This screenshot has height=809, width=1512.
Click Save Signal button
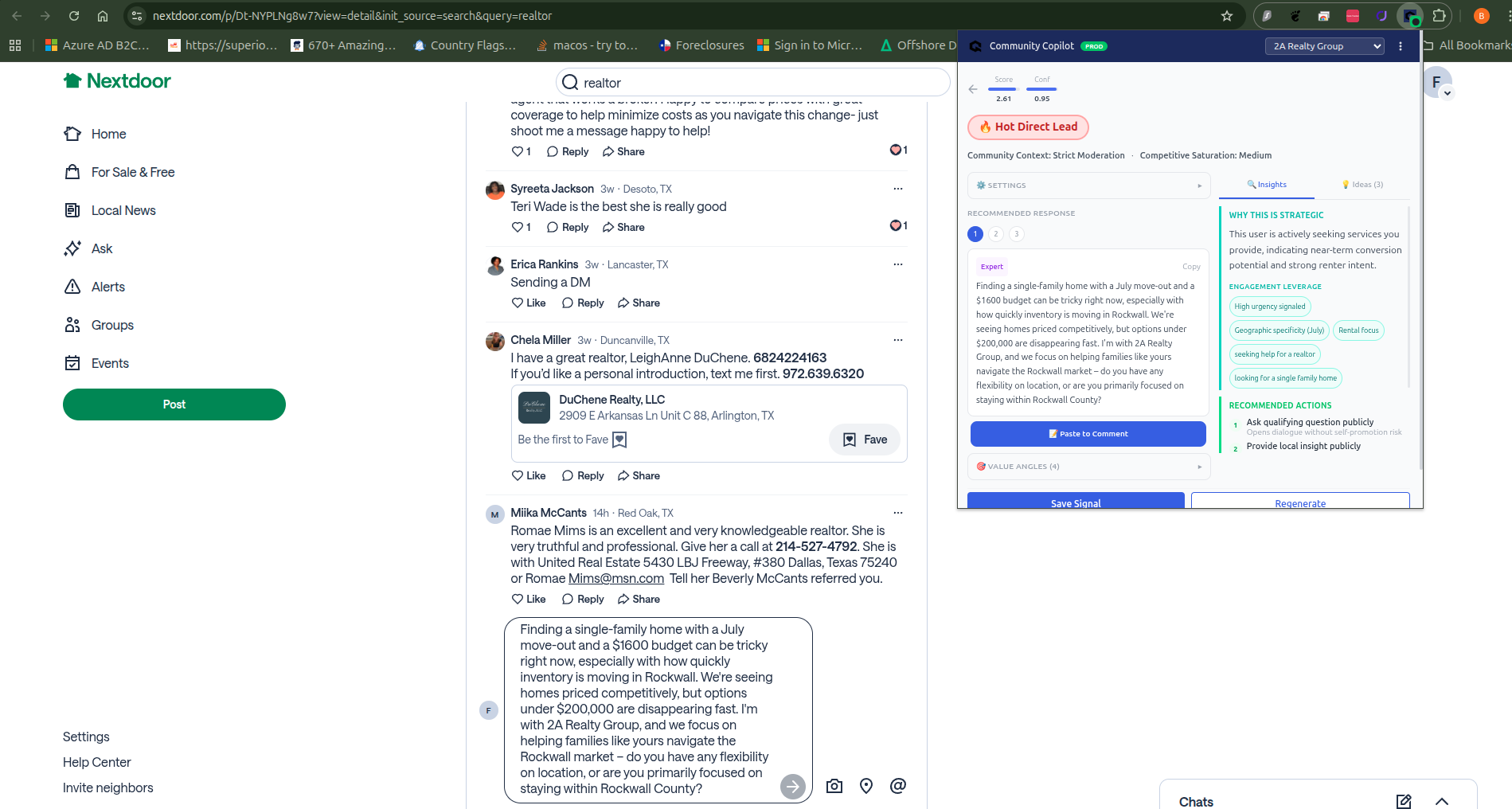click(1076, 501)
